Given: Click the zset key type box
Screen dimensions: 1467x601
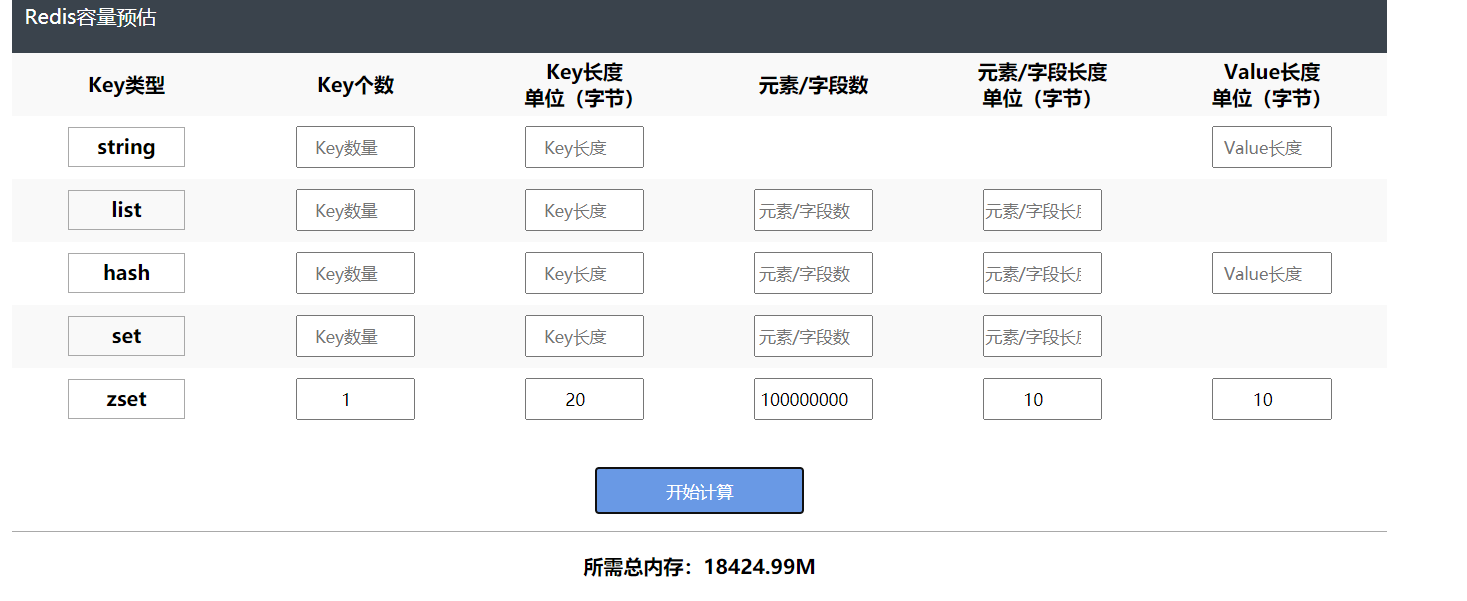Looking at the screenshot, I should click(126, 399).
